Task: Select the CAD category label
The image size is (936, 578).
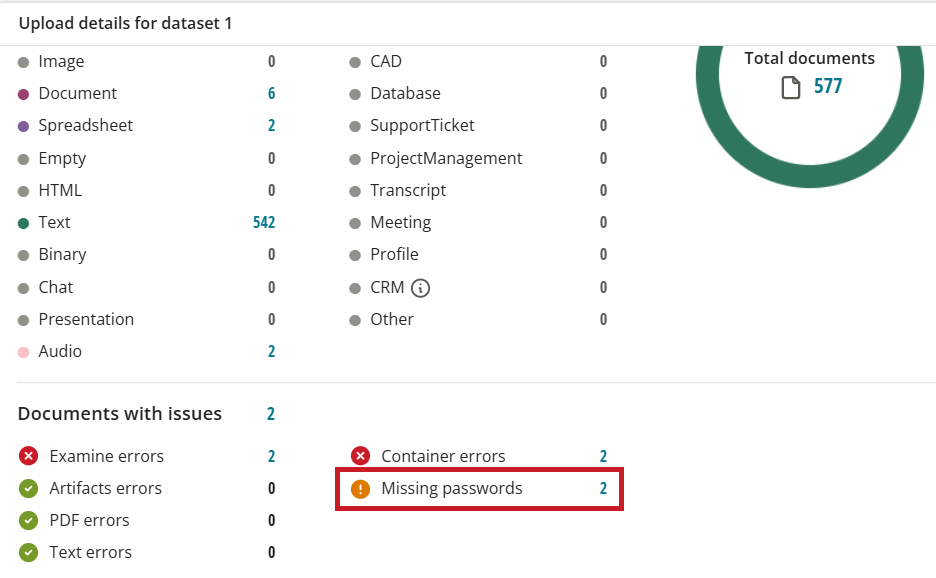Action: pyautogui.click(x=386, y=61)
